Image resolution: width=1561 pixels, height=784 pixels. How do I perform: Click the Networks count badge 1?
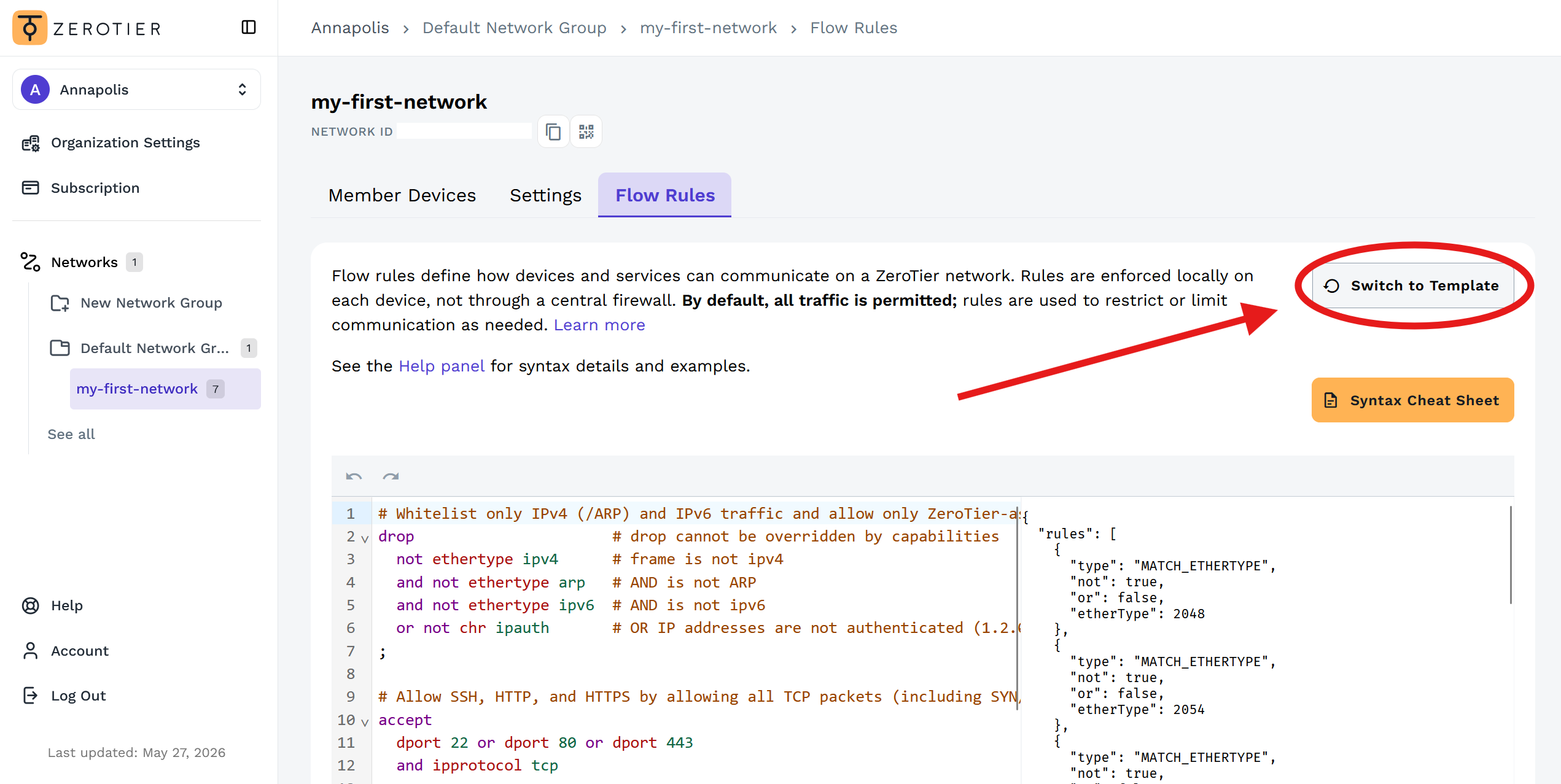point(134,262)
